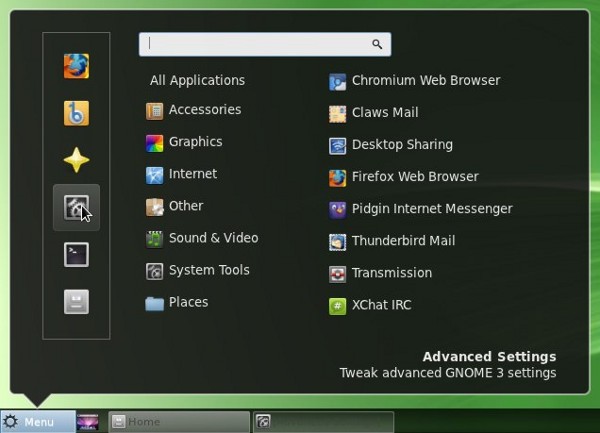
Task: Select the Accessories category
Action: (x=204, y=110)
